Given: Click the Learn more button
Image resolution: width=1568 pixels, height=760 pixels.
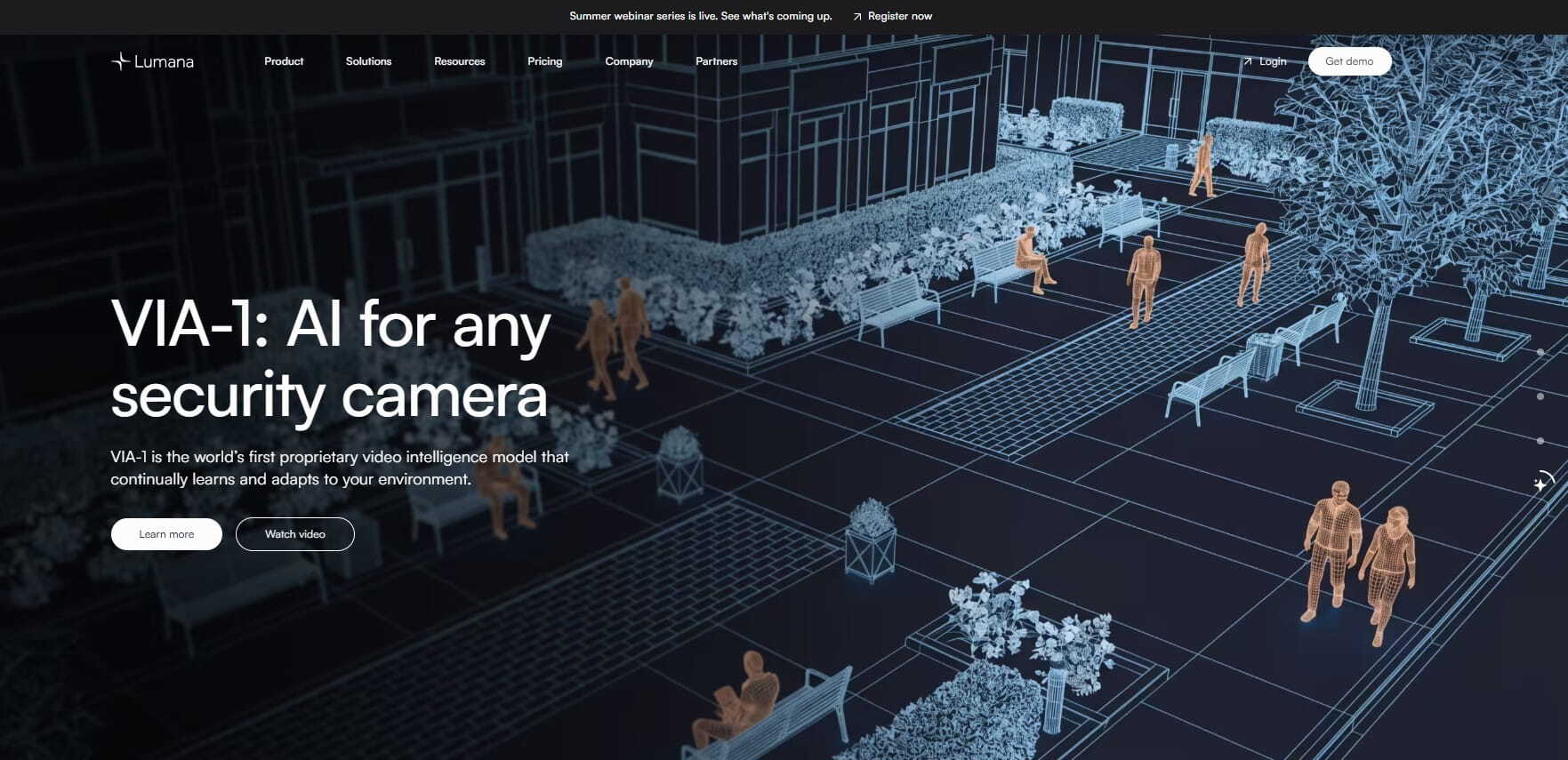Looking at the screenshot, I should pyautogui.click(x=166, y=534).
